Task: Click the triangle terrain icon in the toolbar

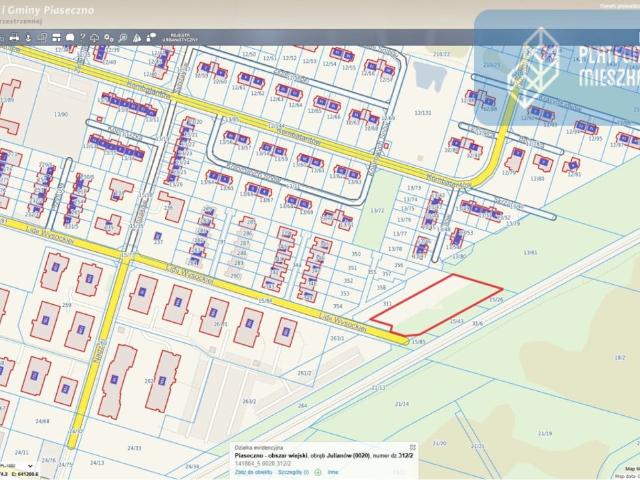Action: point(137,38)
